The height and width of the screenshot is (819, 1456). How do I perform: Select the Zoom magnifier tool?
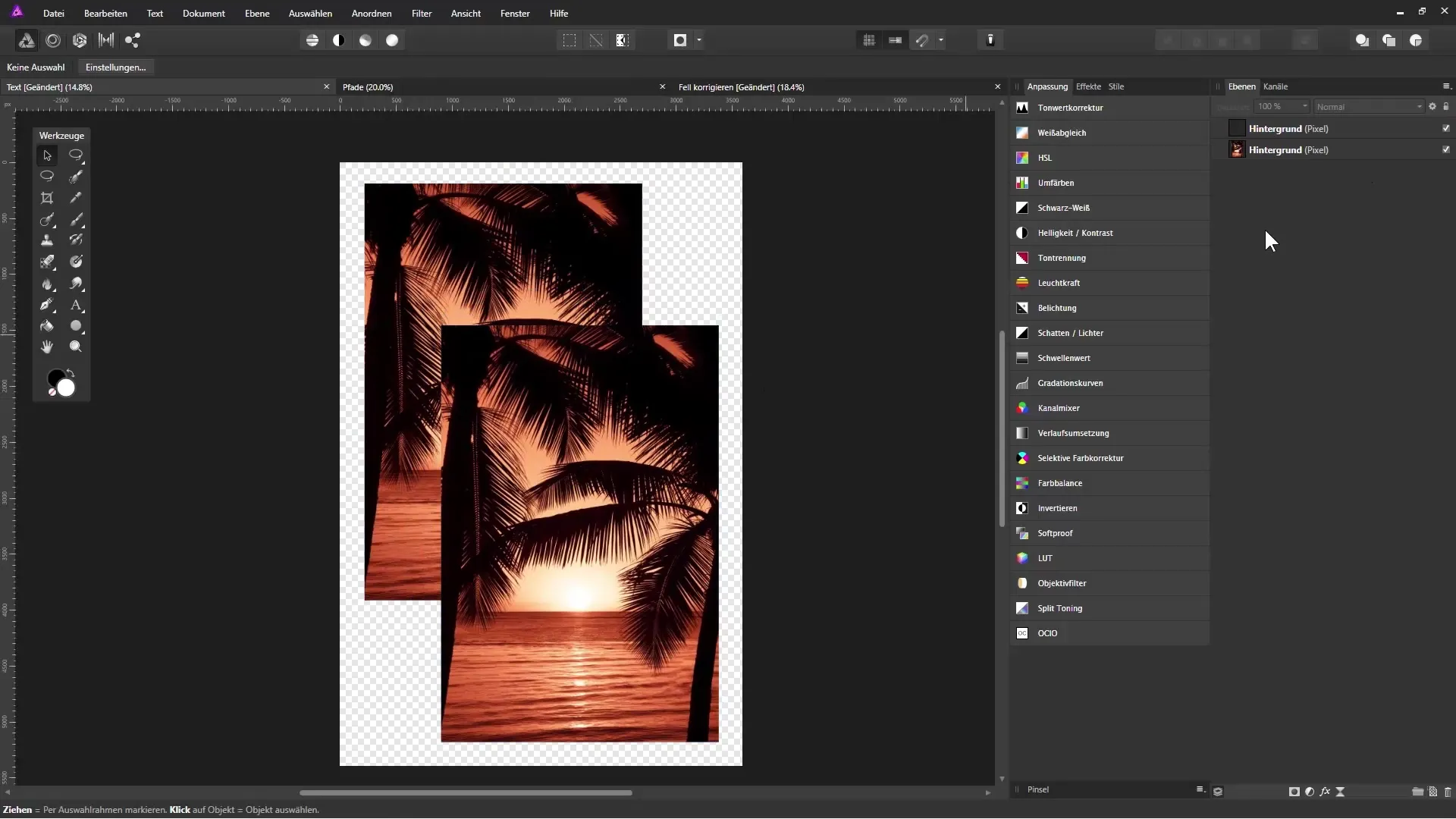click(x=76, y=347)
